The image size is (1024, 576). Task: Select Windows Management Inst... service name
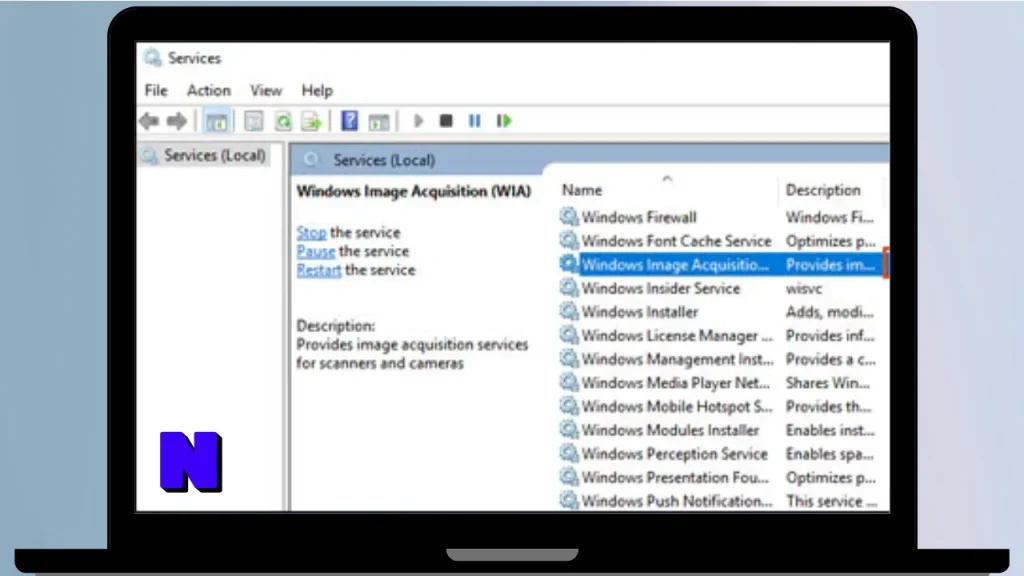tap(677, 359)
